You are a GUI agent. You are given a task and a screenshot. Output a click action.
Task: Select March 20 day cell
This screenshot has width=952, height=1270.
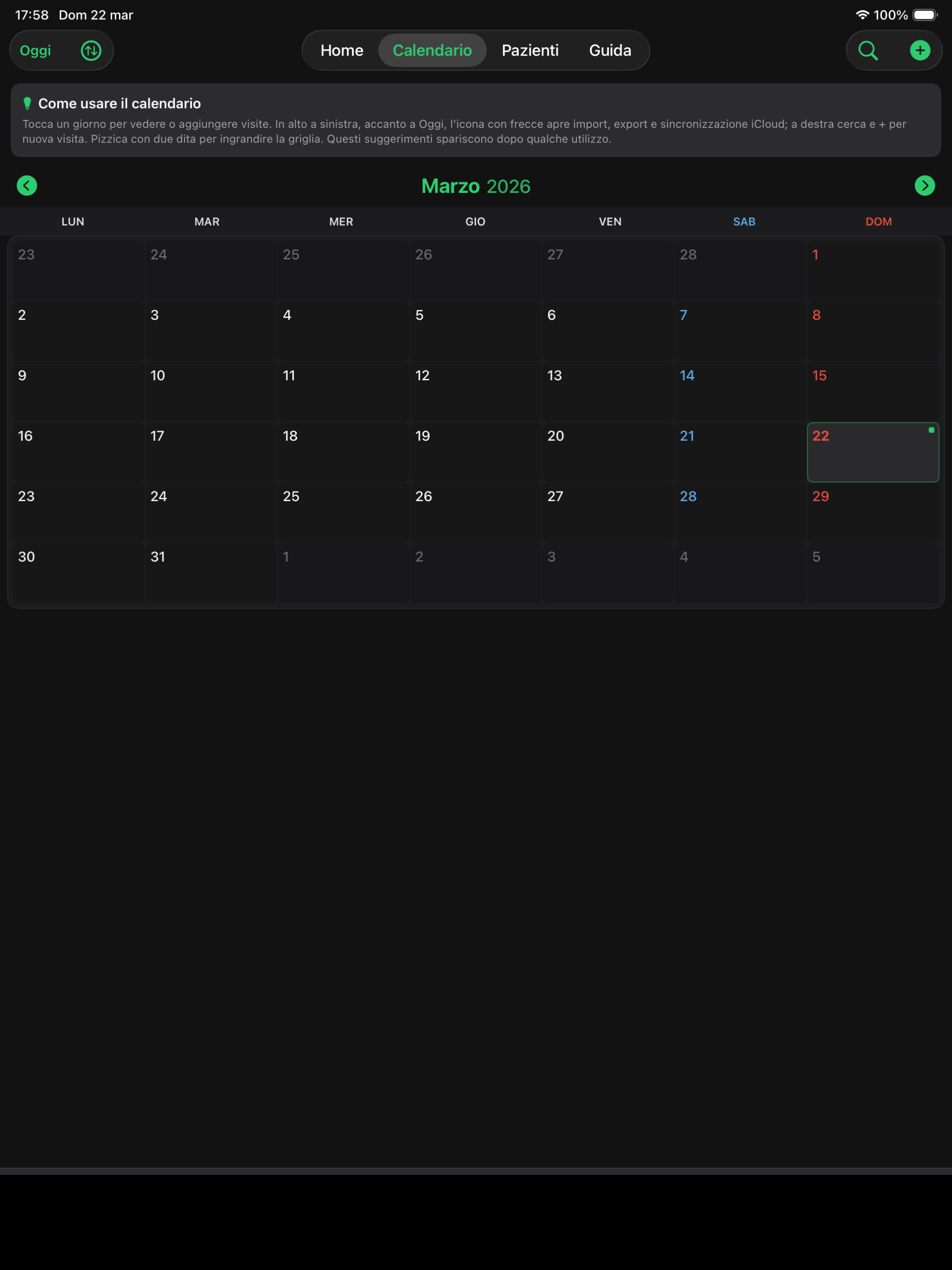pos(608,452)
